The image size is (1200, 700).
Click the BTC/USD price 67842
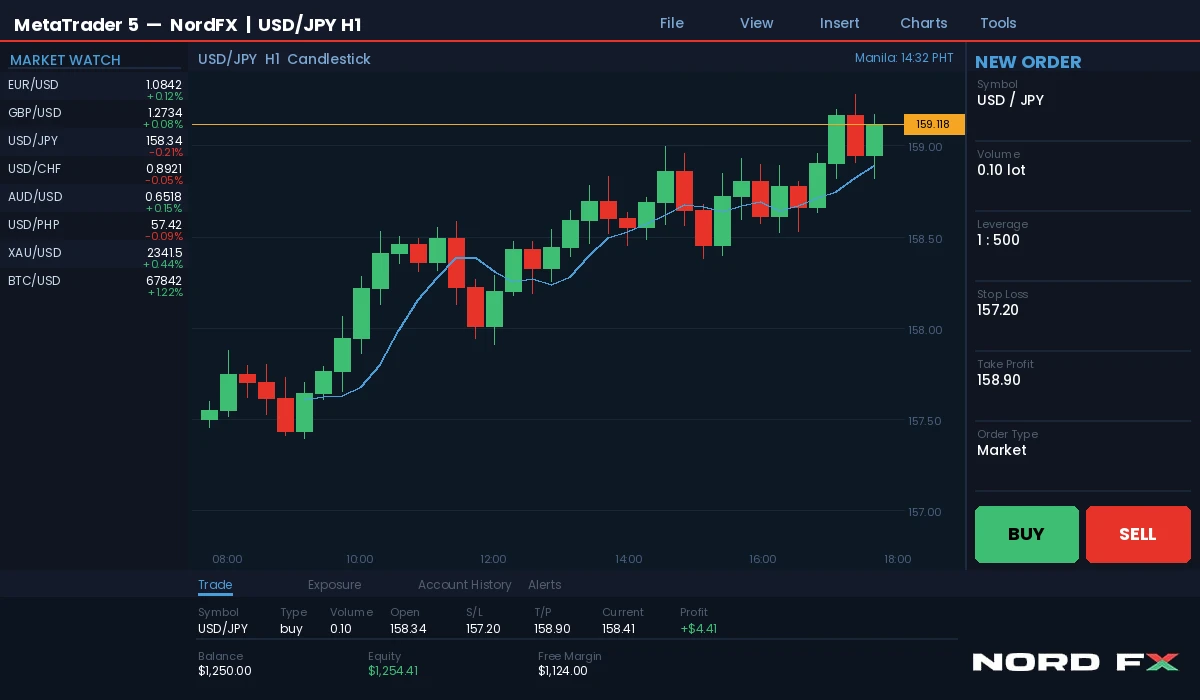click(x=164, y=281)
